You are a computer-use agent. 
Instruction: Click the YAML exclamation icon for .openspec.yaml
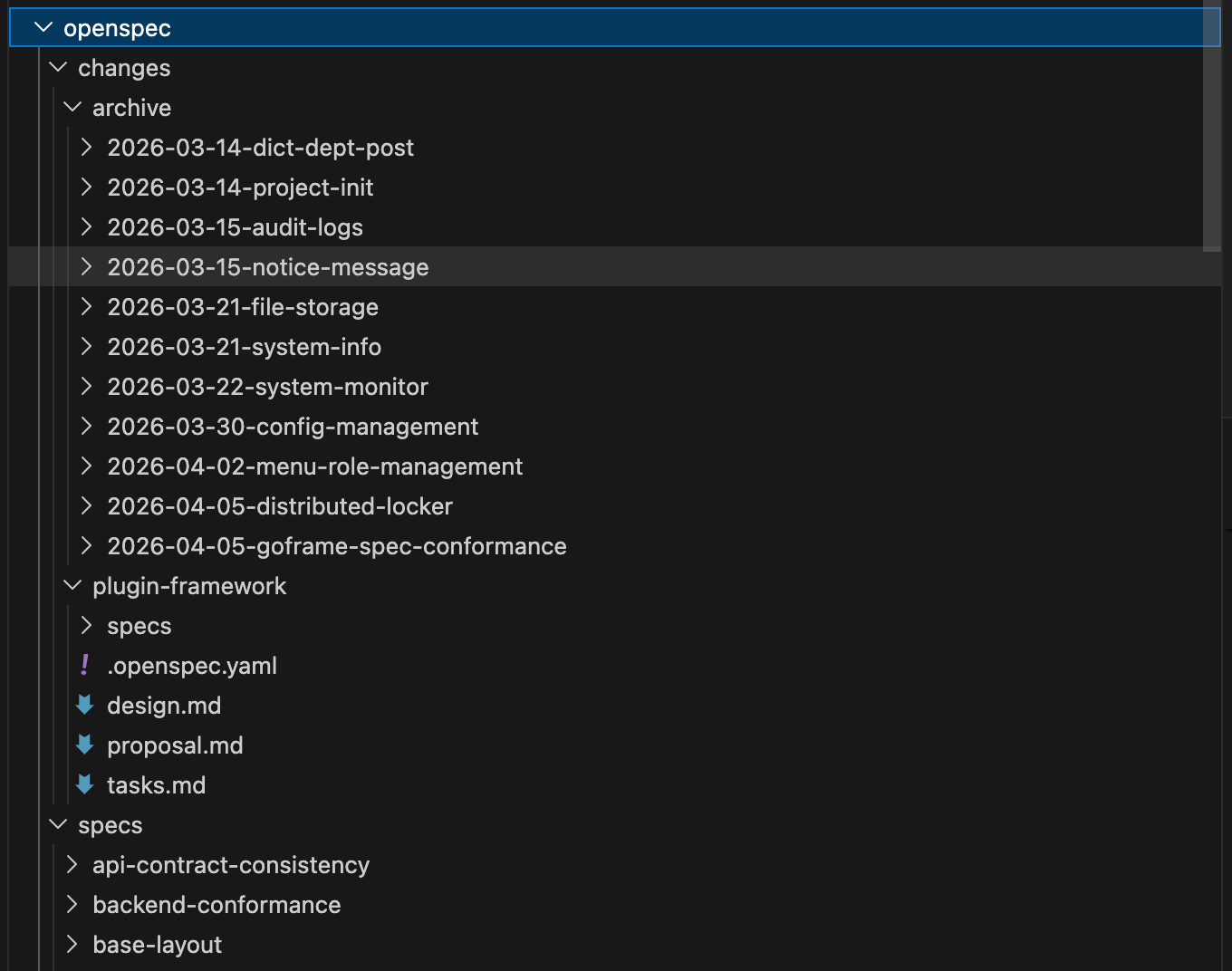pos(85,665)
